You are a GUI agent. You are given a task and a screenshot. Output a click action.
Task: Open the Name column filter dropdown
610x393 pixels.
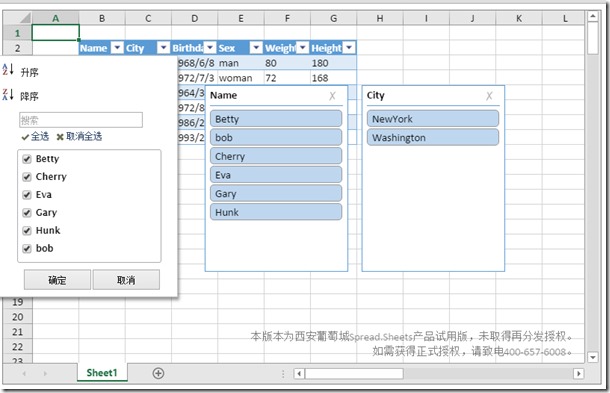(117, 48)
